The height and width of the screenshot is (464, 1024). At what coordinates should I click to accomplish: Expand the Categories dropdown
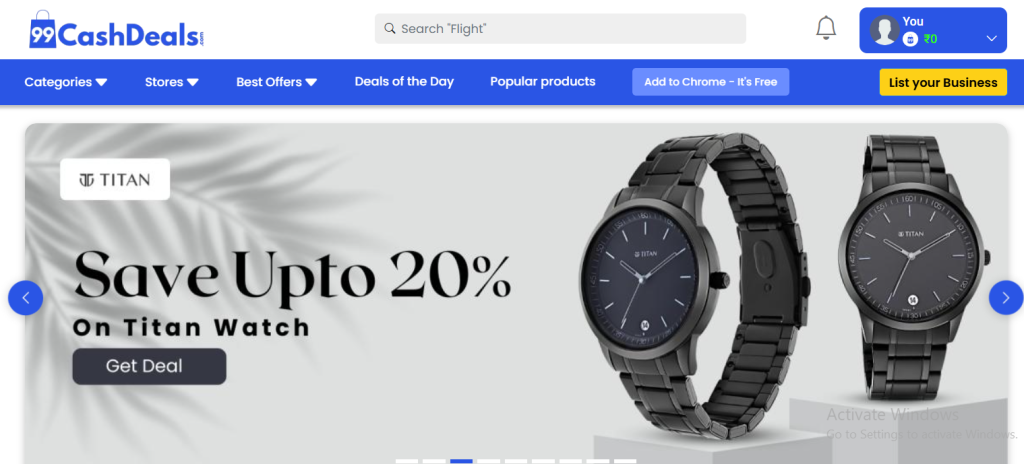[66, 82]
